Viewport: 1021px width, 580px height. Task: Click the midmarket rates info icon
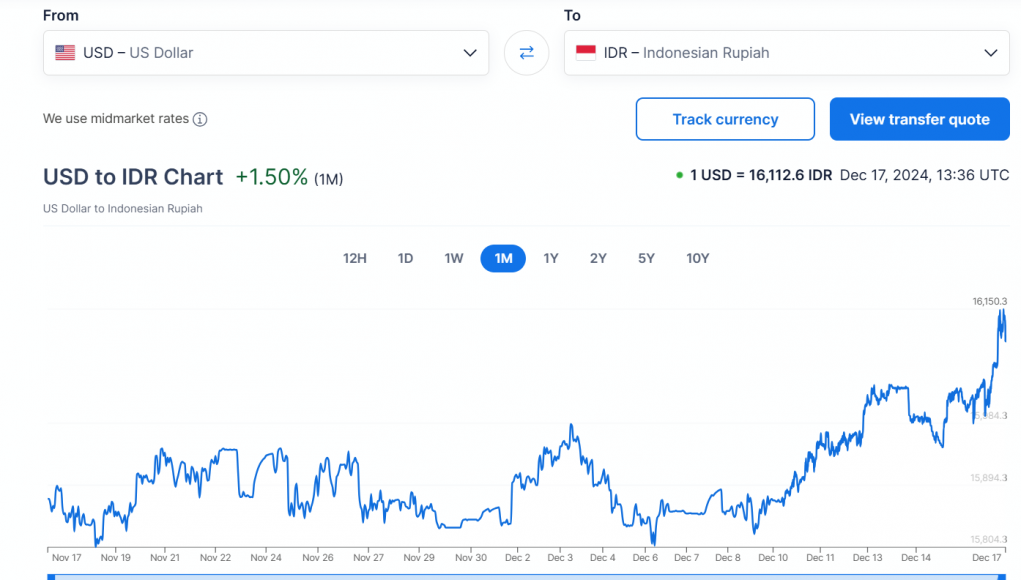click(x=200, y=119)
